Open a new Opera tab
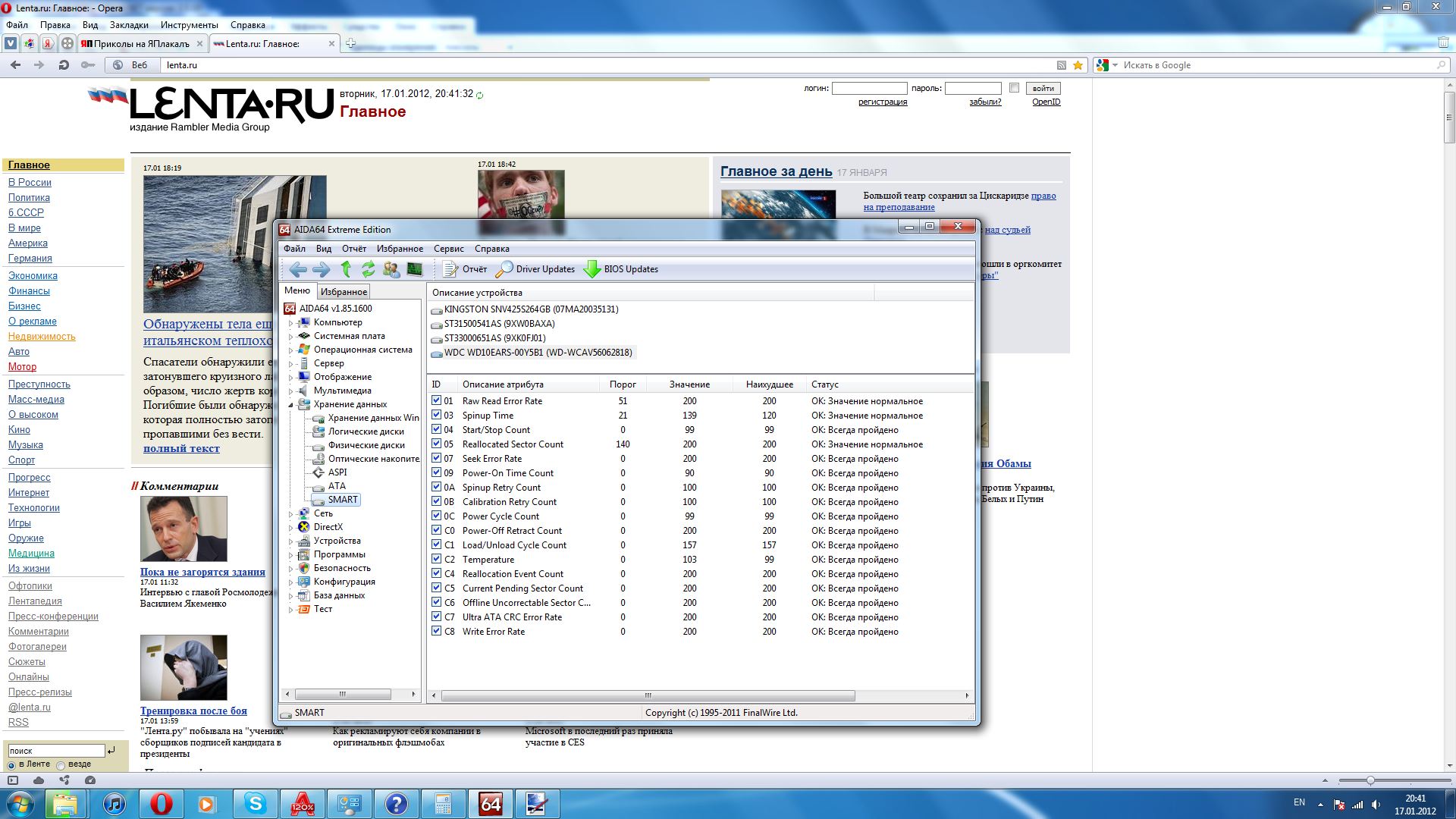Viewport: 1456px width, 819px height. pyautogui.click(x=350, y=43)
